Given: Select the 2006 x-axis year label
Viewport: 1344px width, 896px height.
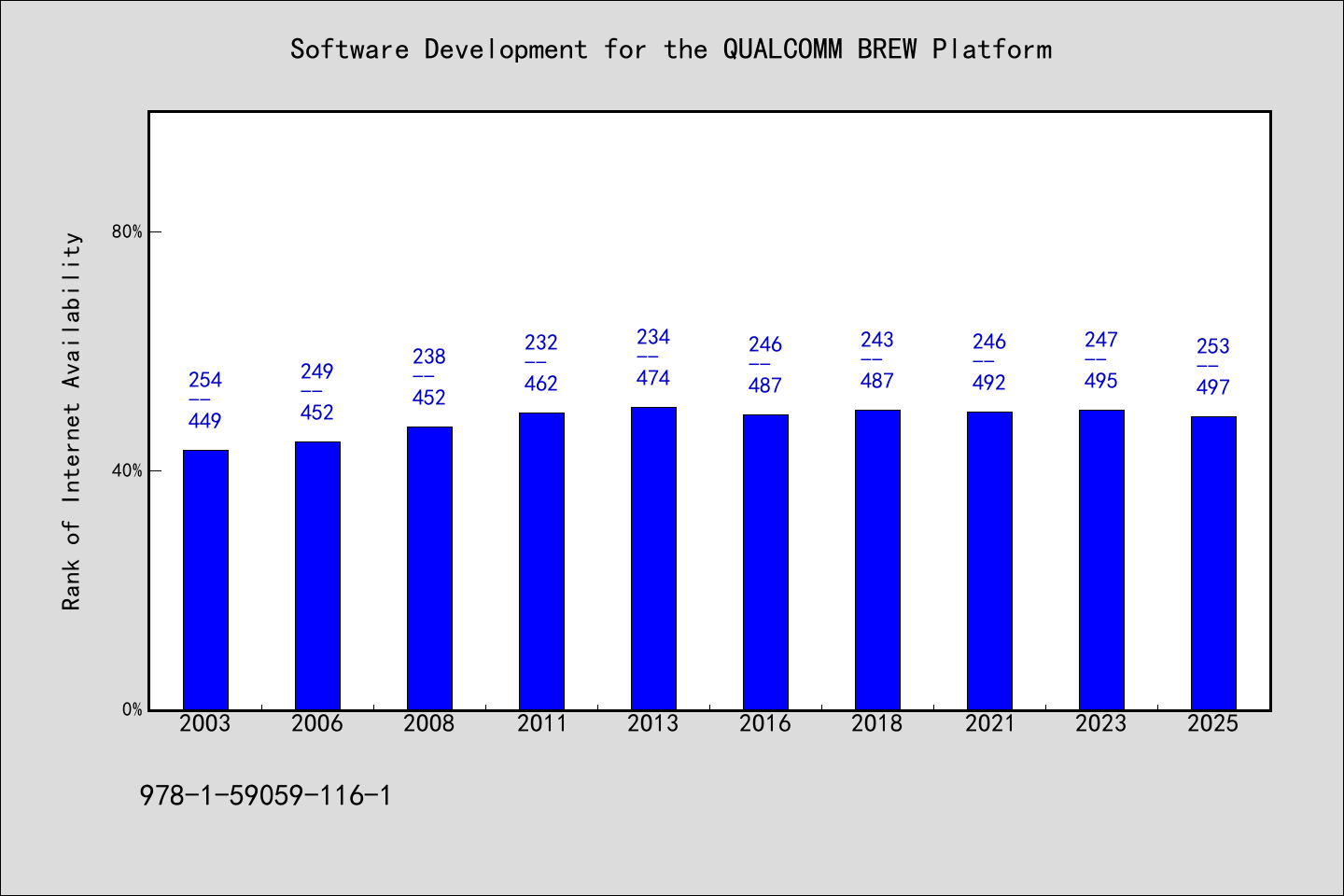Looking at the screenshot, I should tap(317, 723).
